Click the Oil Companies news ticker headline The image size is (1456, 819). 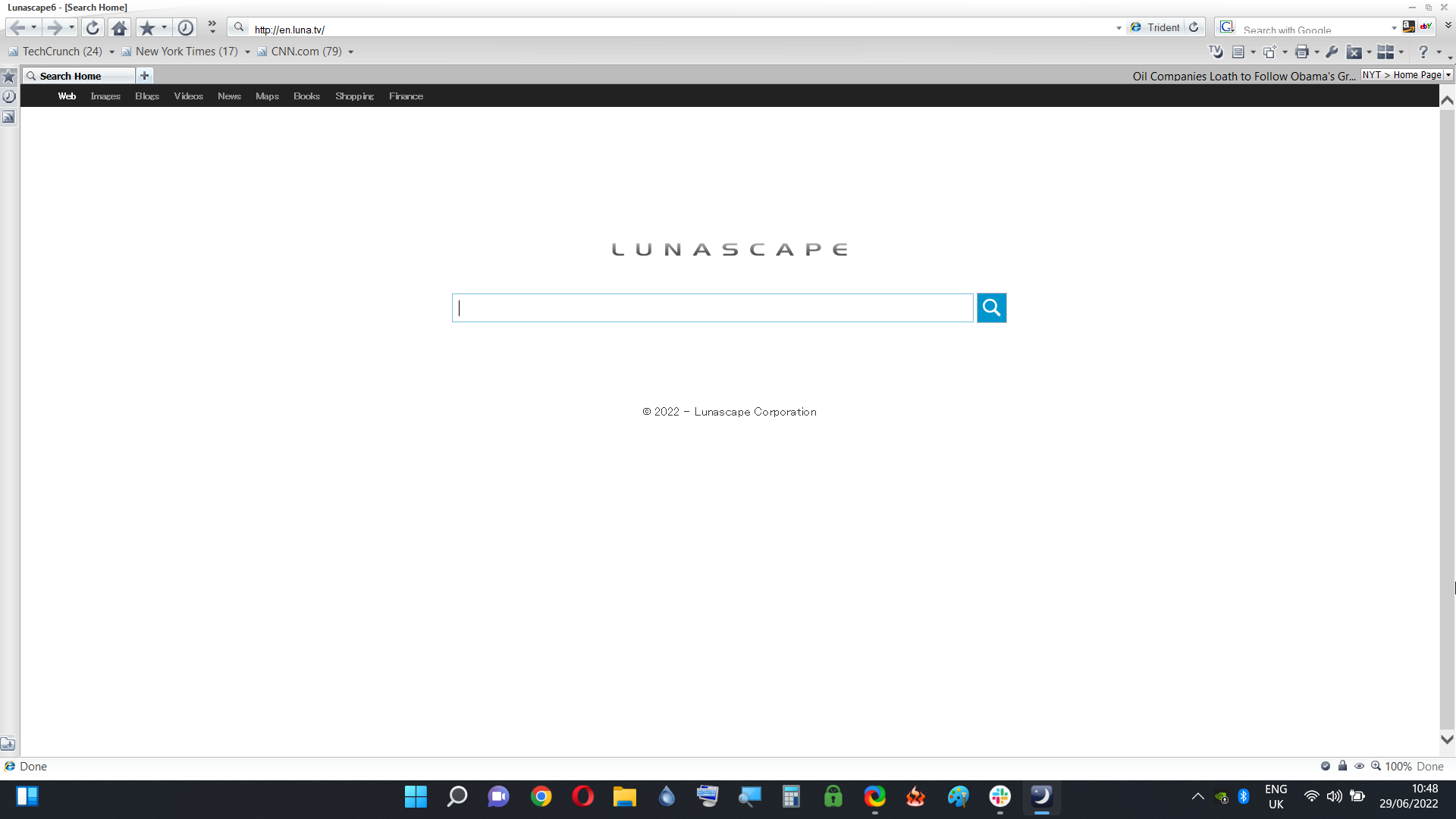pyautogui.click(x=1244, y=76)
